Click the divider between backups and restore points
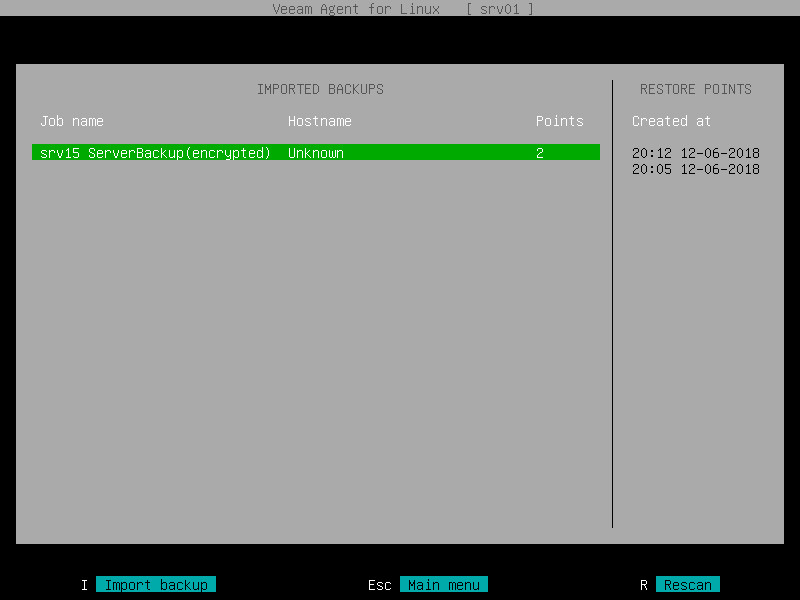The width and height of the screenshot is (800, 600). (612, 300)
